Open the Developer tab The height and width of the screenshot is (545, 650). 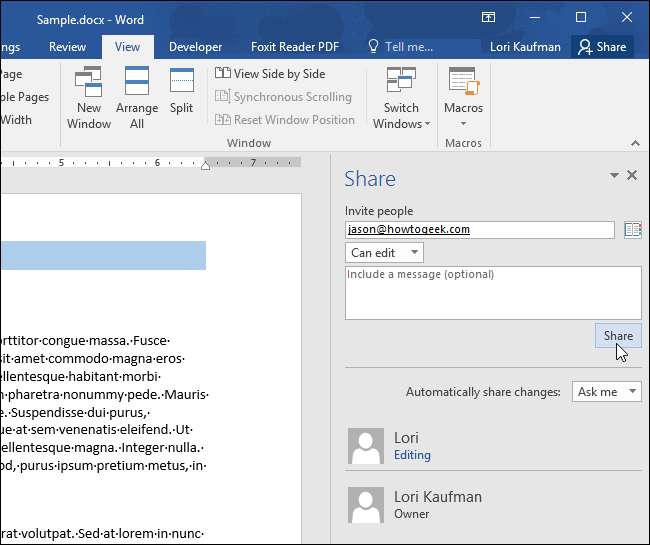[196, 46]
